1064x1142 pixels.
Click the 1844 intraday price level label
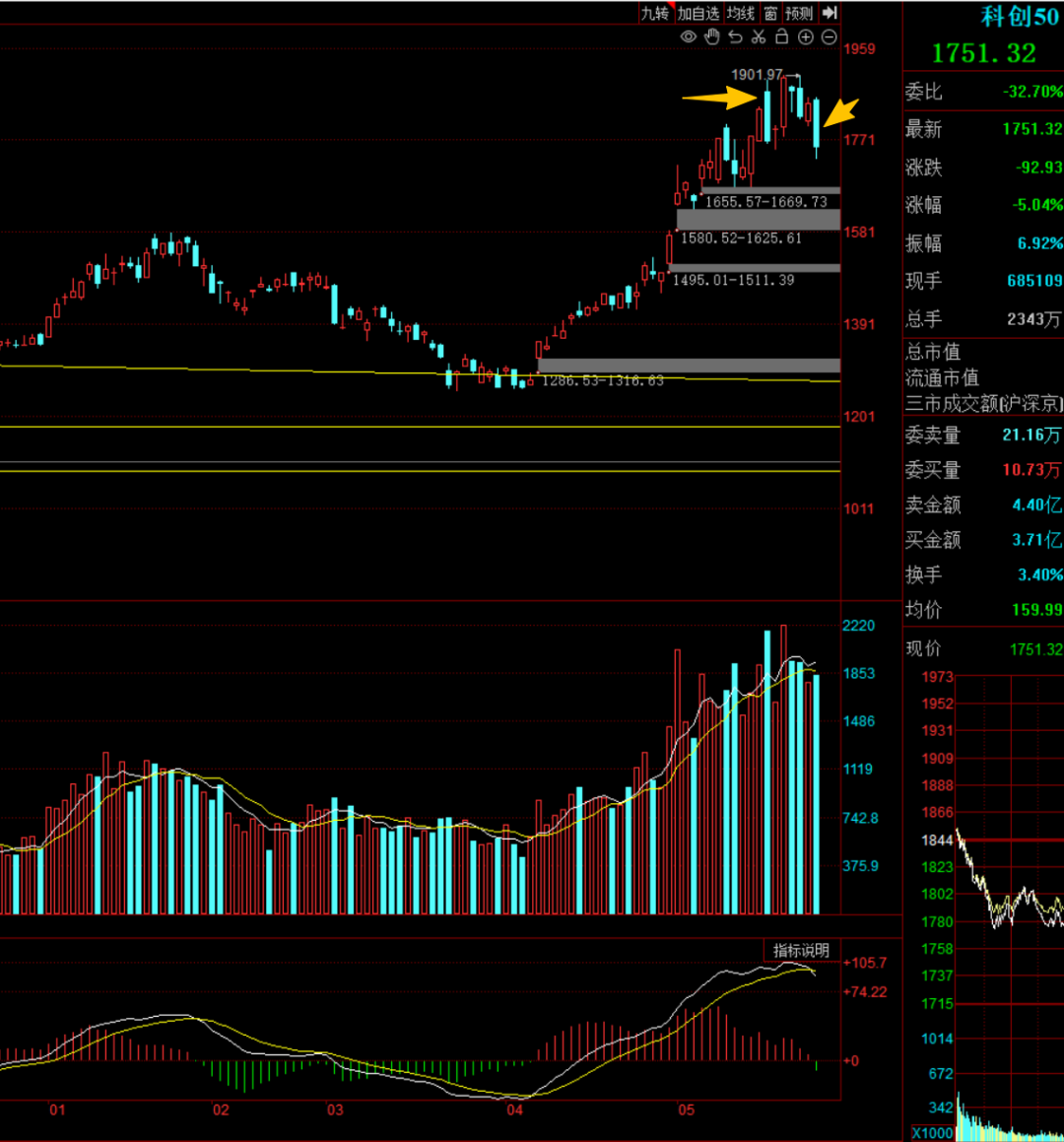tap(937, 840)
